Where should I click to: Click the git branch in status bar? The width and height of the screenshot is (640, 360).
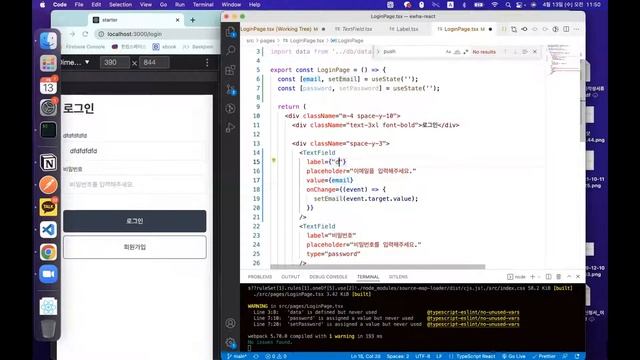237,356
